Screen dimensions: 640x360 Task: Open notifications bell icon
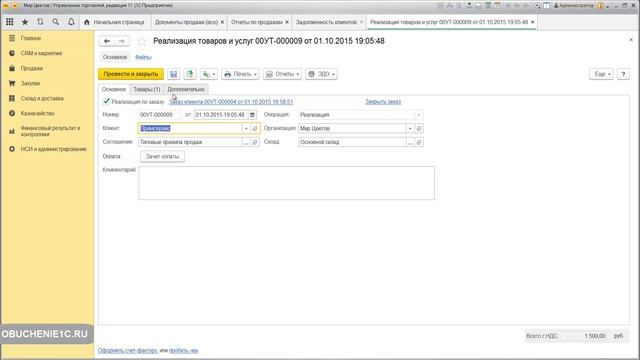pos(71,22)
